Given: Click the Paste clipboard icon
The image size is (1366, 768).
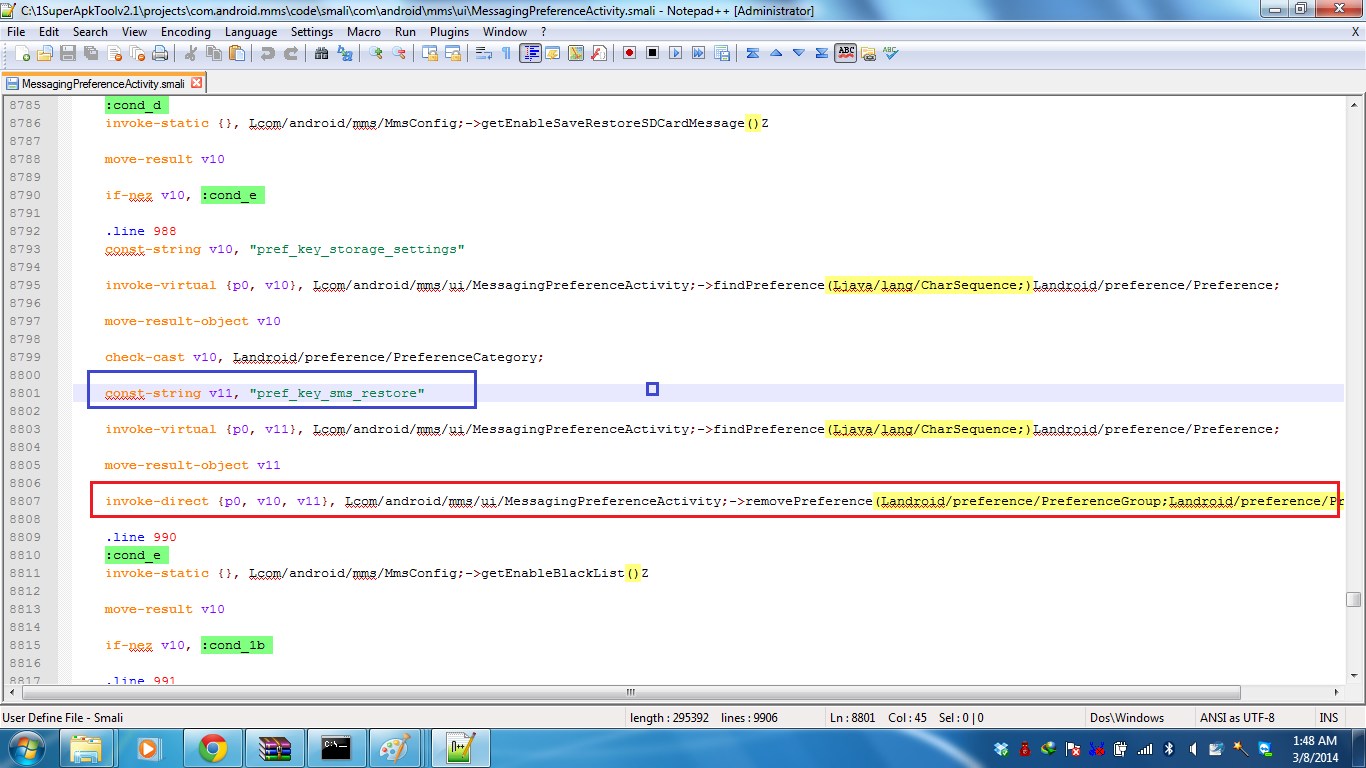Looking at the screenshot, I should (236, 53).
